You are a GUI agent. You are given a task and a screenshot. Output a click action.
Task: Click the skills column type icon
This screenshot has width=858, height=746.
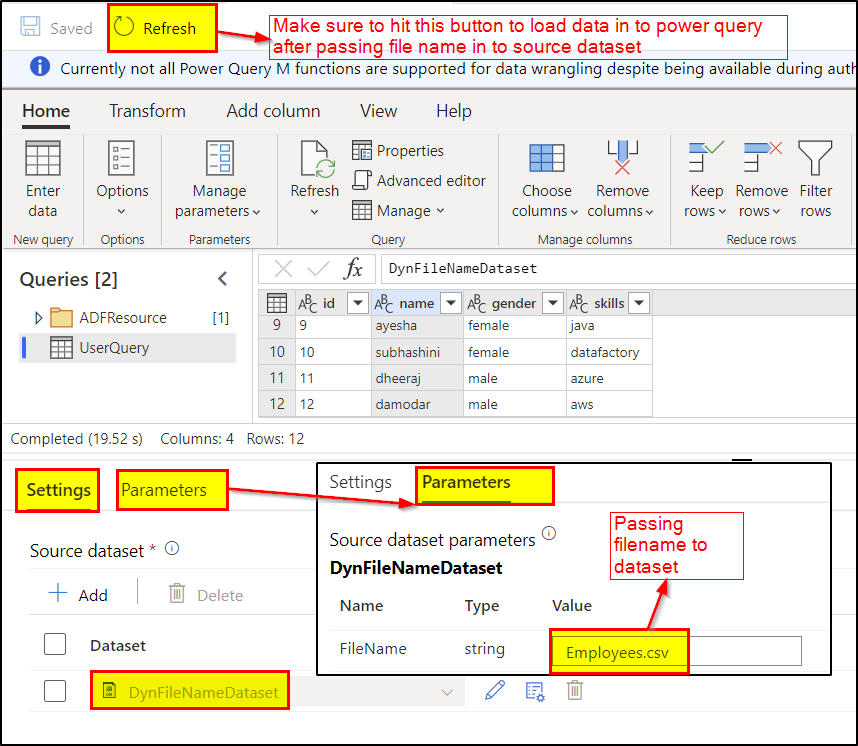578,303
